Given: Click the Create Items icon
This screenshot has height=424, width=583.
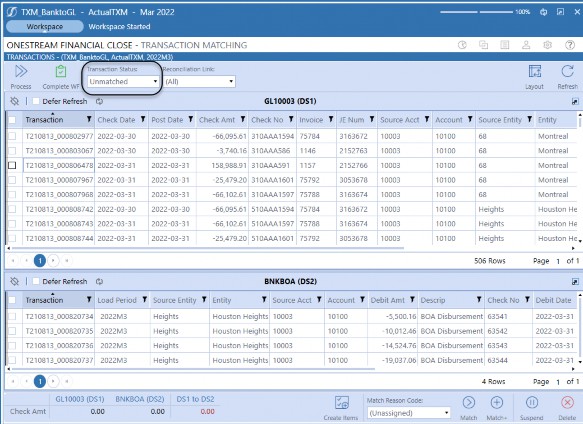Looking at the screenshot, I should coord(341,402).
